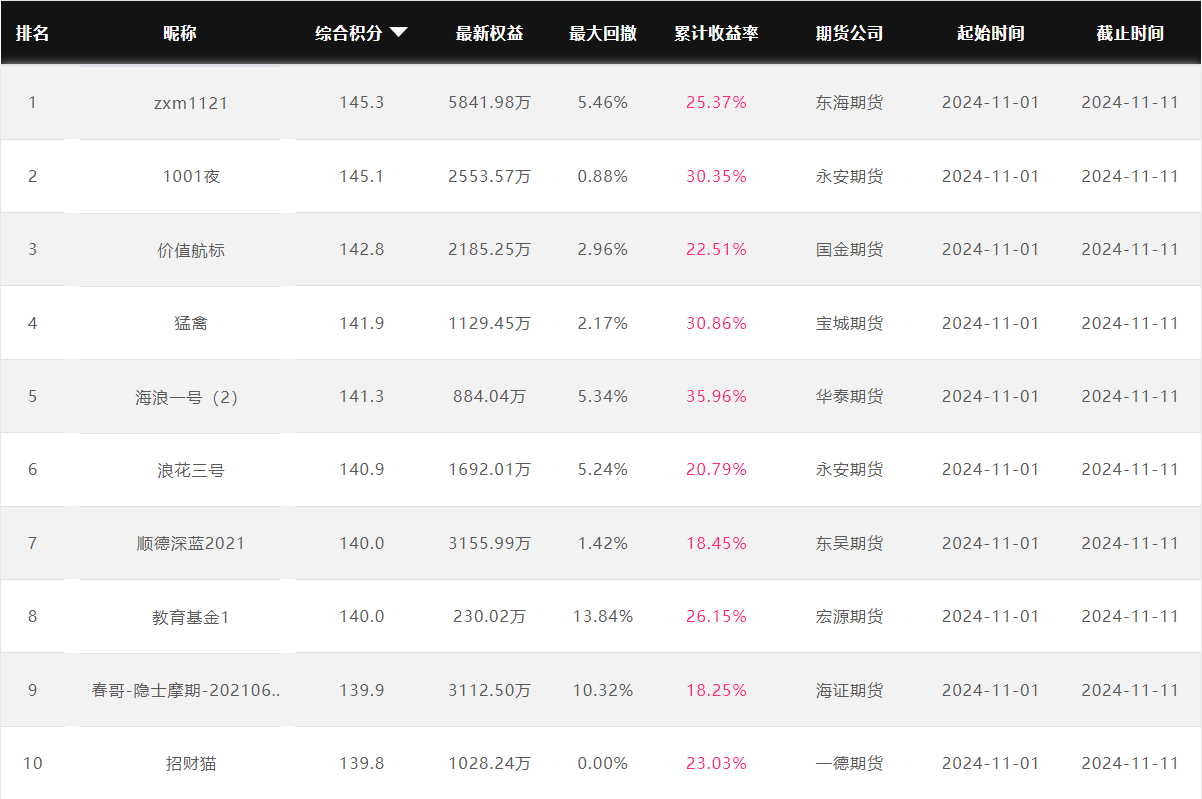Select the score 139.8
Viewport: 1202px width, 799px height.
(x=362, y=763)
